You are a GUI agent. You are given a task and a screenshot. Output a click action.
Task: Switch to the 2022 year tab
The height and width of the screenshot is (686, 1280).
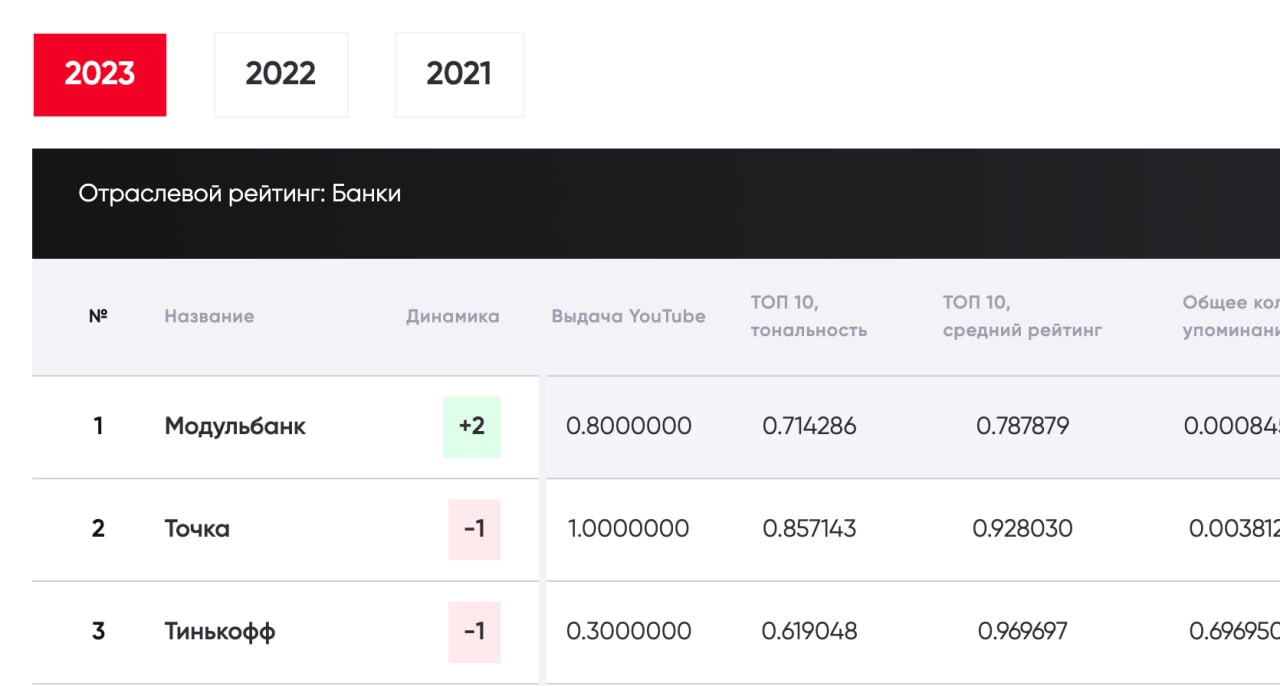pos(281,75)
